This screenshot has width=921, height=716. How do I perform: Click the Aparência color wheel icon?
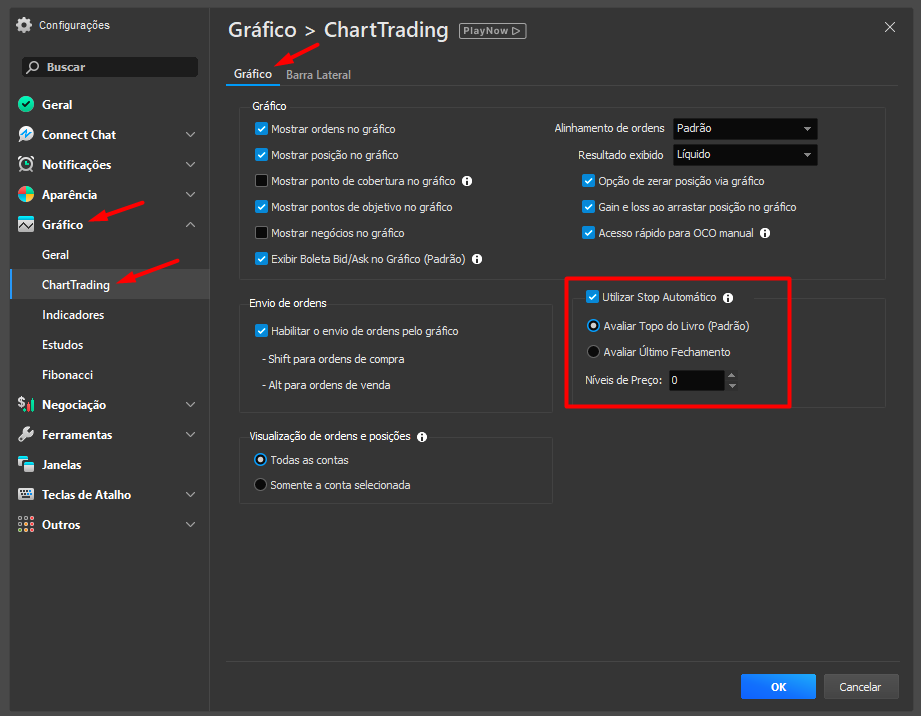(26, 195)
